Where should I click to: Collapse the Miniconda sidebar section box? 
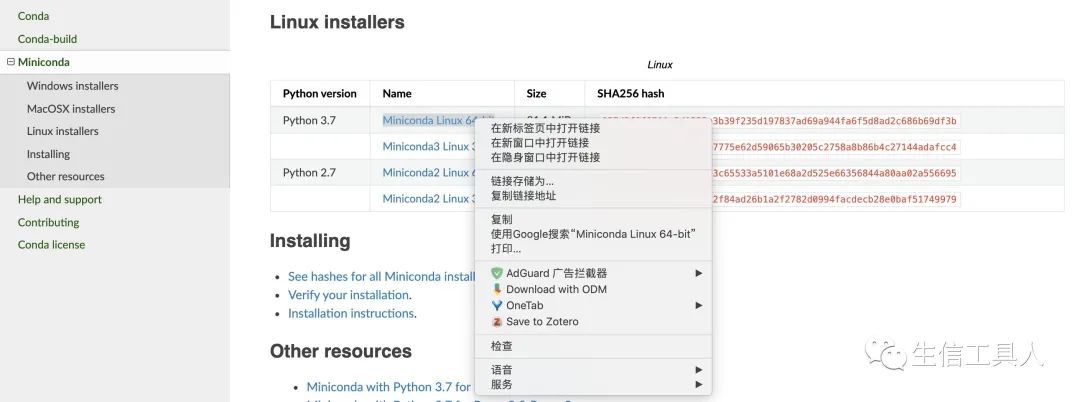point(10,62)
